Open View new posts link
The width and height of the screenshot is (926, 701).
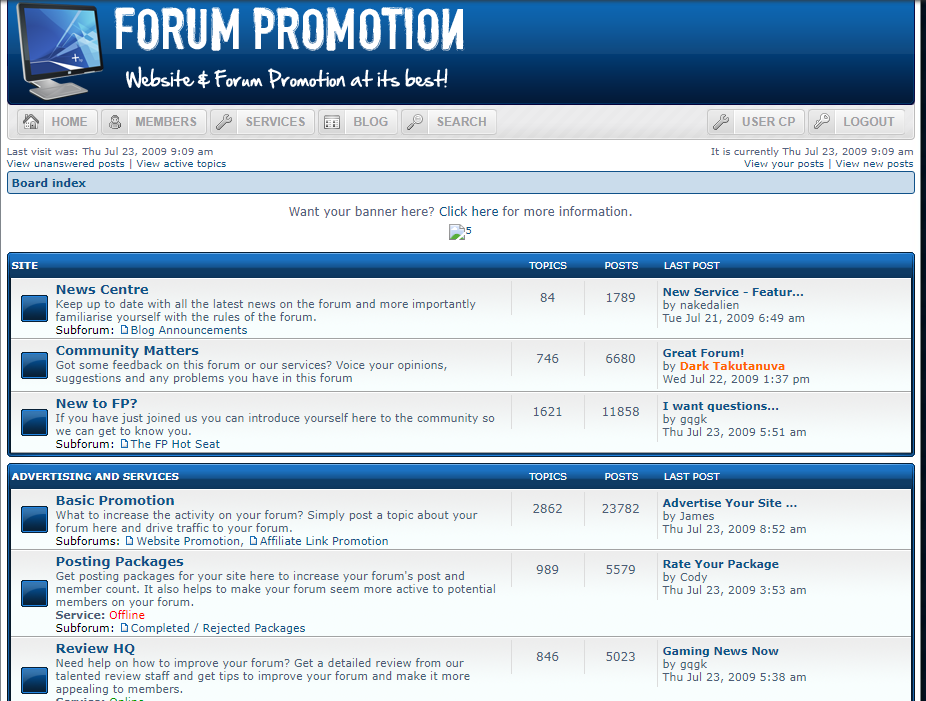874,164
